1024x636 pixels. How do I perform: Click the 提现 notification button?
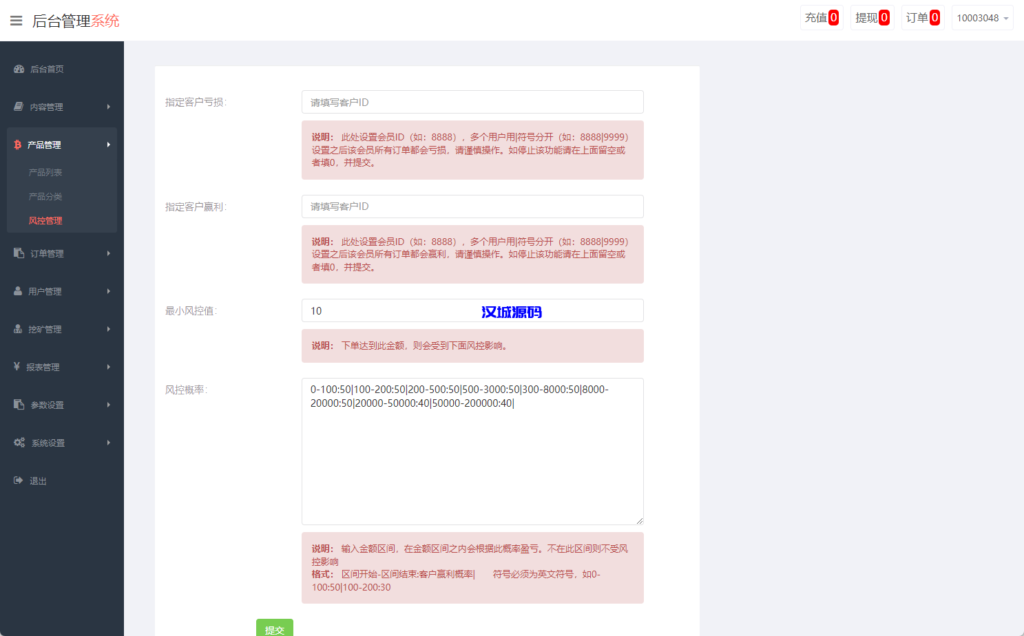pos(871,18)
